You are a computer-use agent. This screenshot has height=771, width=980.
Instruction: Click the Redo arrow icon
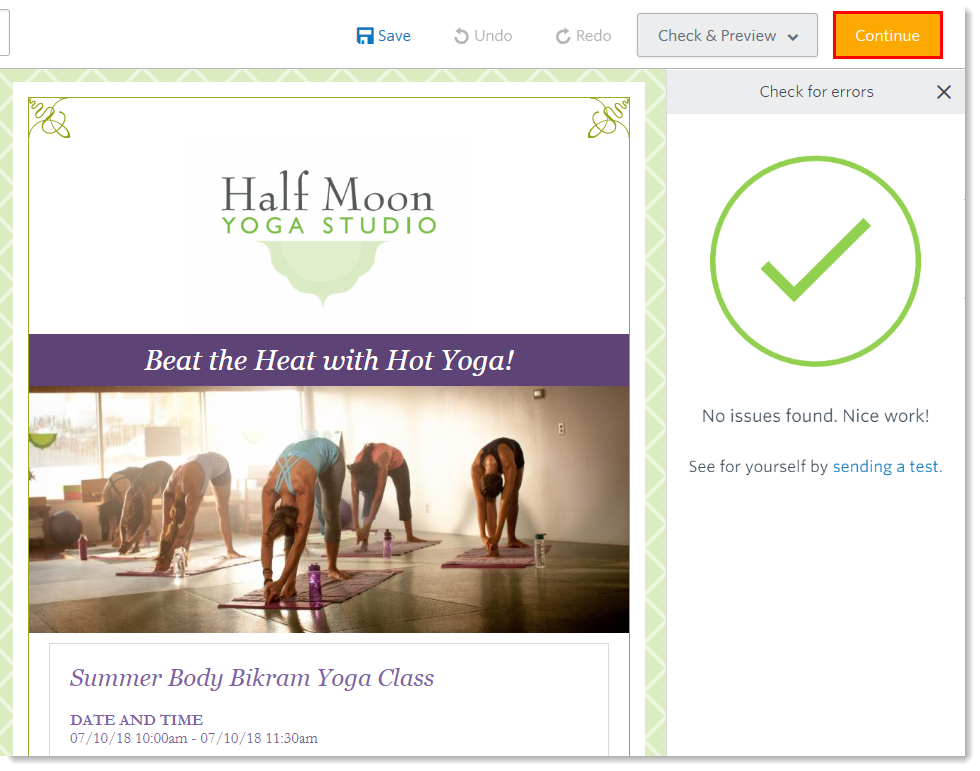563,36
